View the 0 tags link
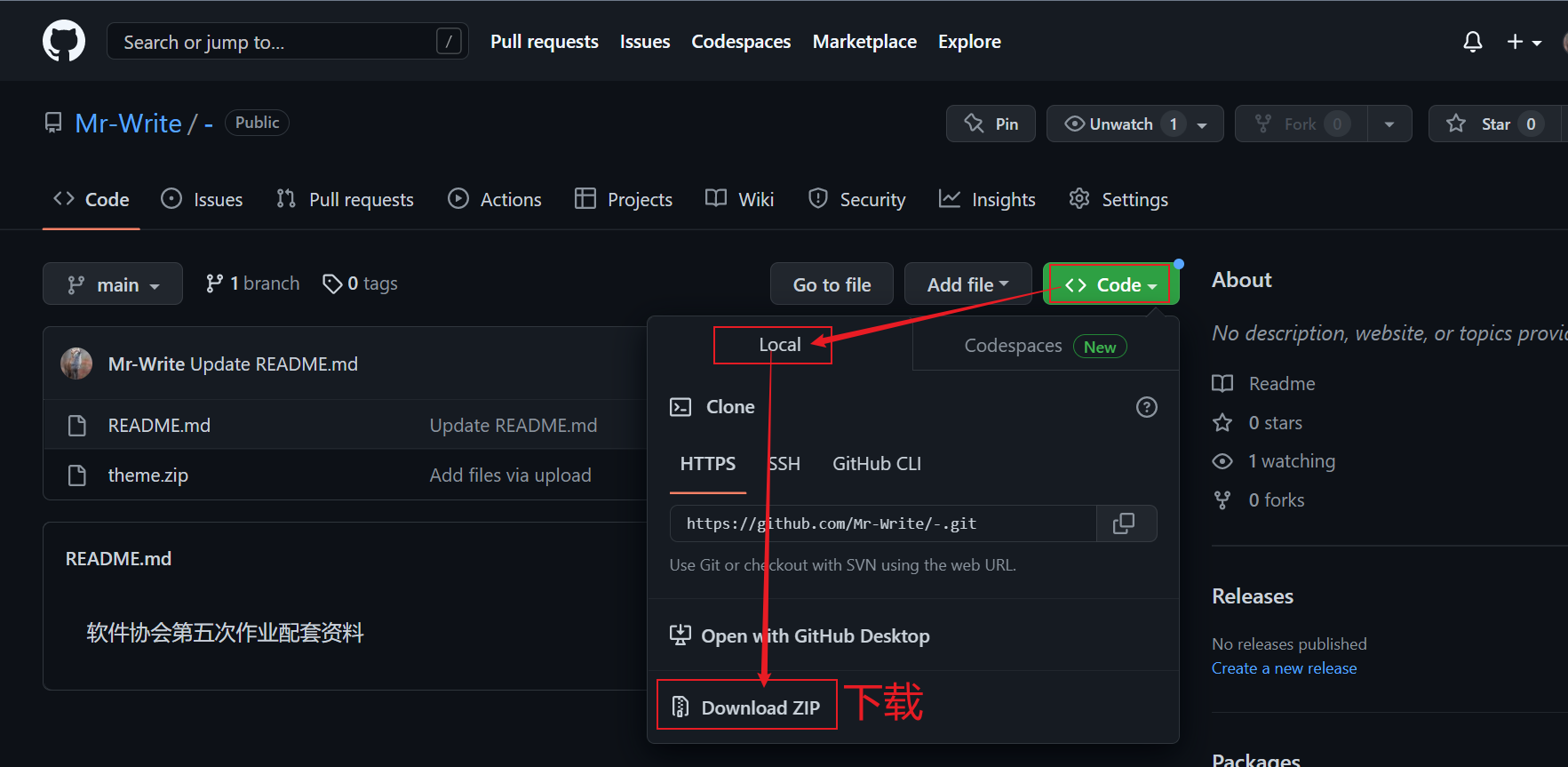 [360, 284]
